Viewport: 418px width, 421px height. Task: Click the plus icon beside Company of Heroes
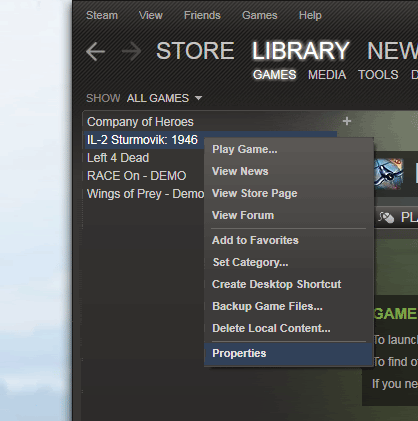[x=347, y=121]
